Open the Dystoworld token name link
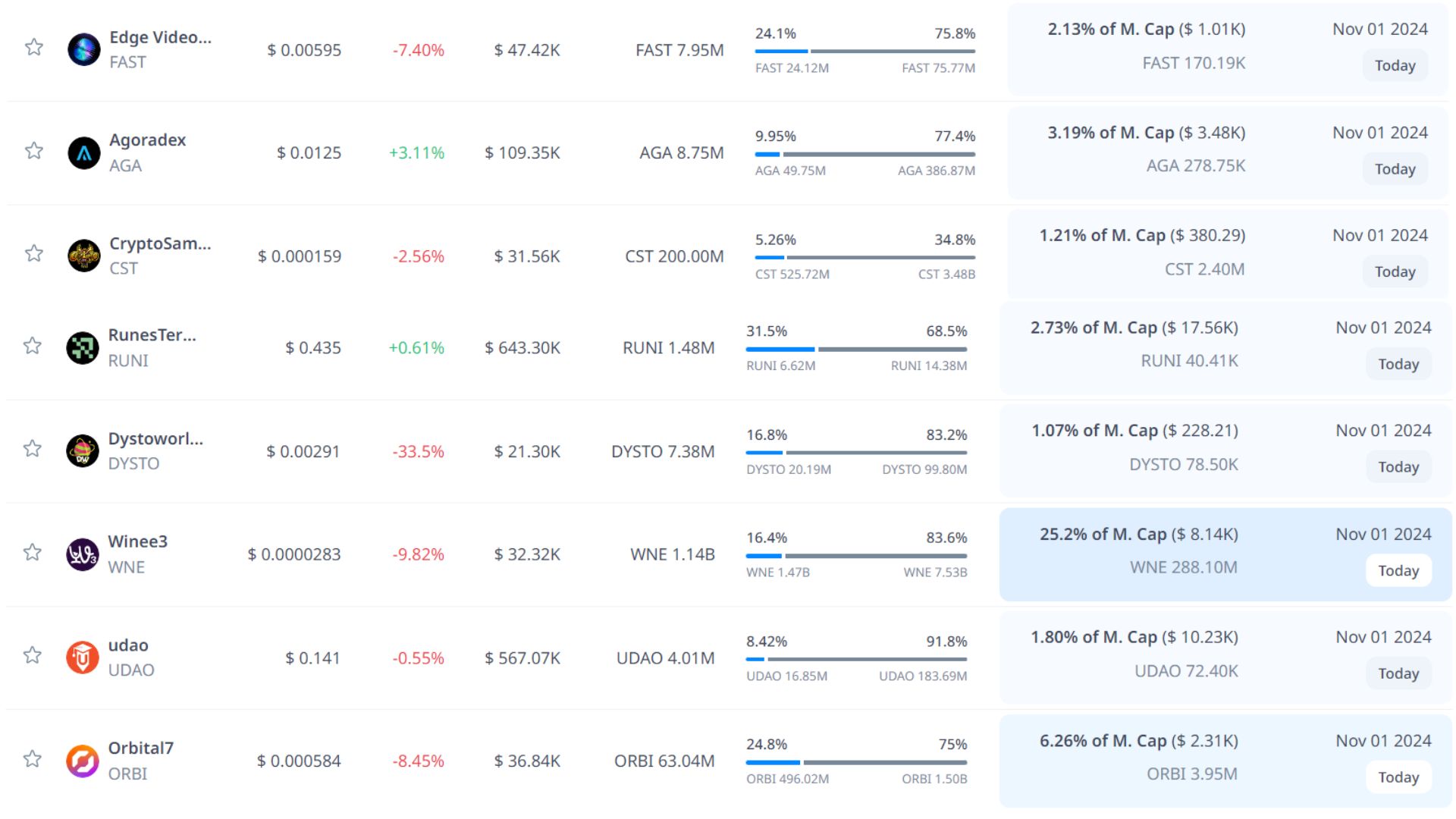 [x=155, y=438]
